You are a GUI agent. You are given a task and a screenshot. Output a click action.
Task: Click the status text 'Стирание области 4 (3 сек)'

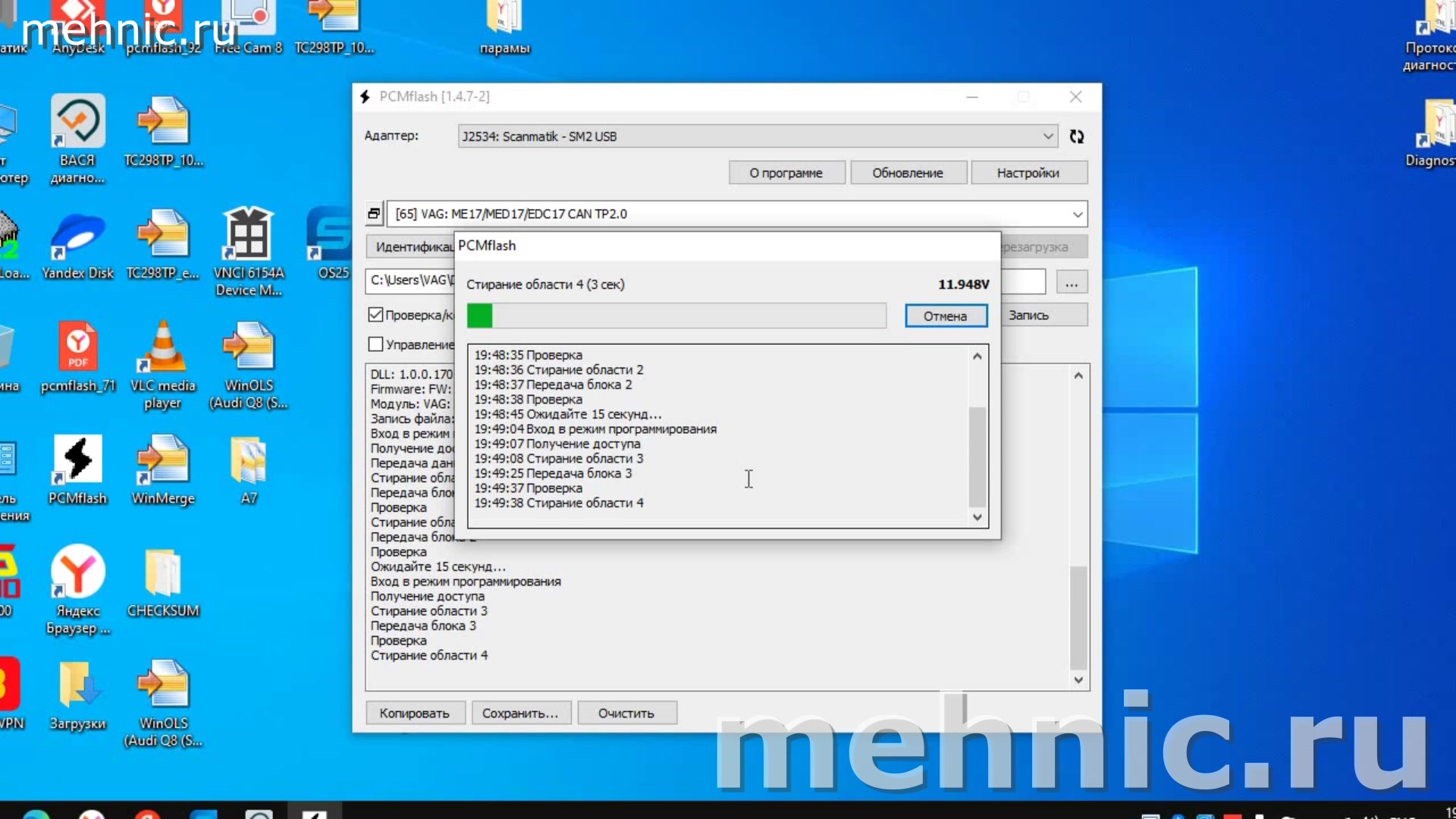(x=545, y=284)
